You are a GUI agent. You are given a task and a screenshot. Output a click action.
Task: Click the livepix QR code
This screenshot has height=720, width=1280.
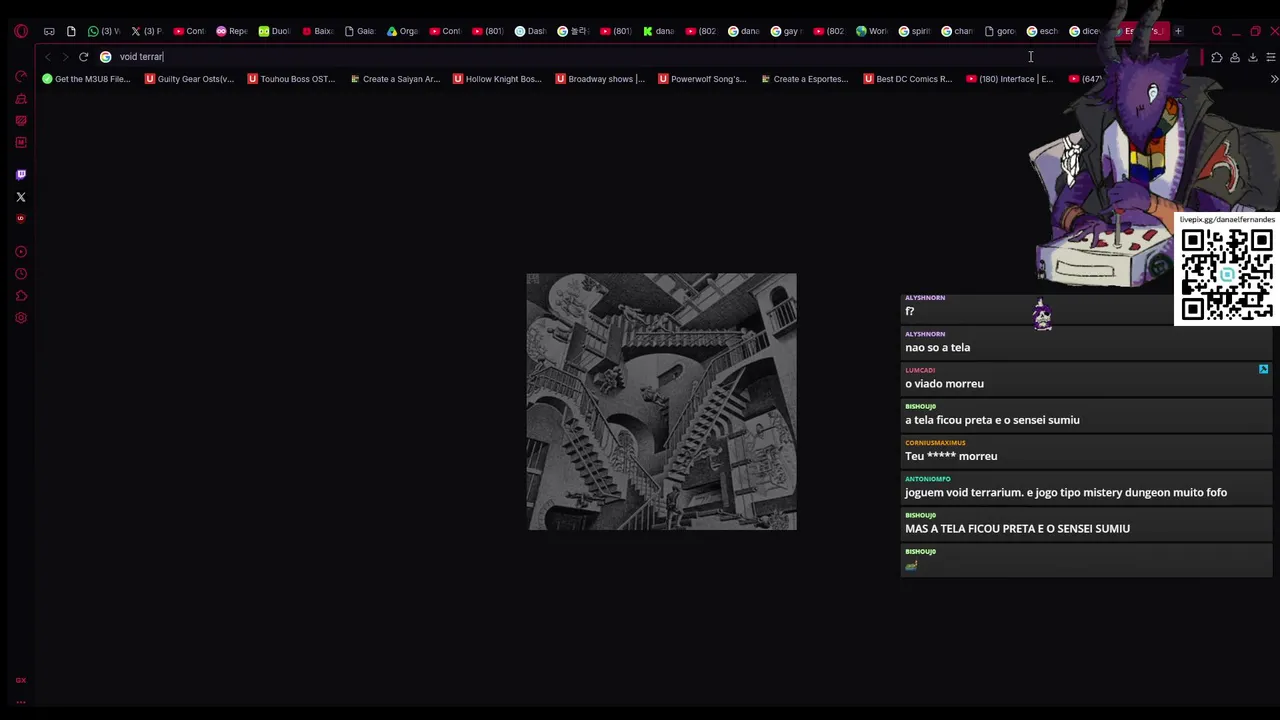1227,273
